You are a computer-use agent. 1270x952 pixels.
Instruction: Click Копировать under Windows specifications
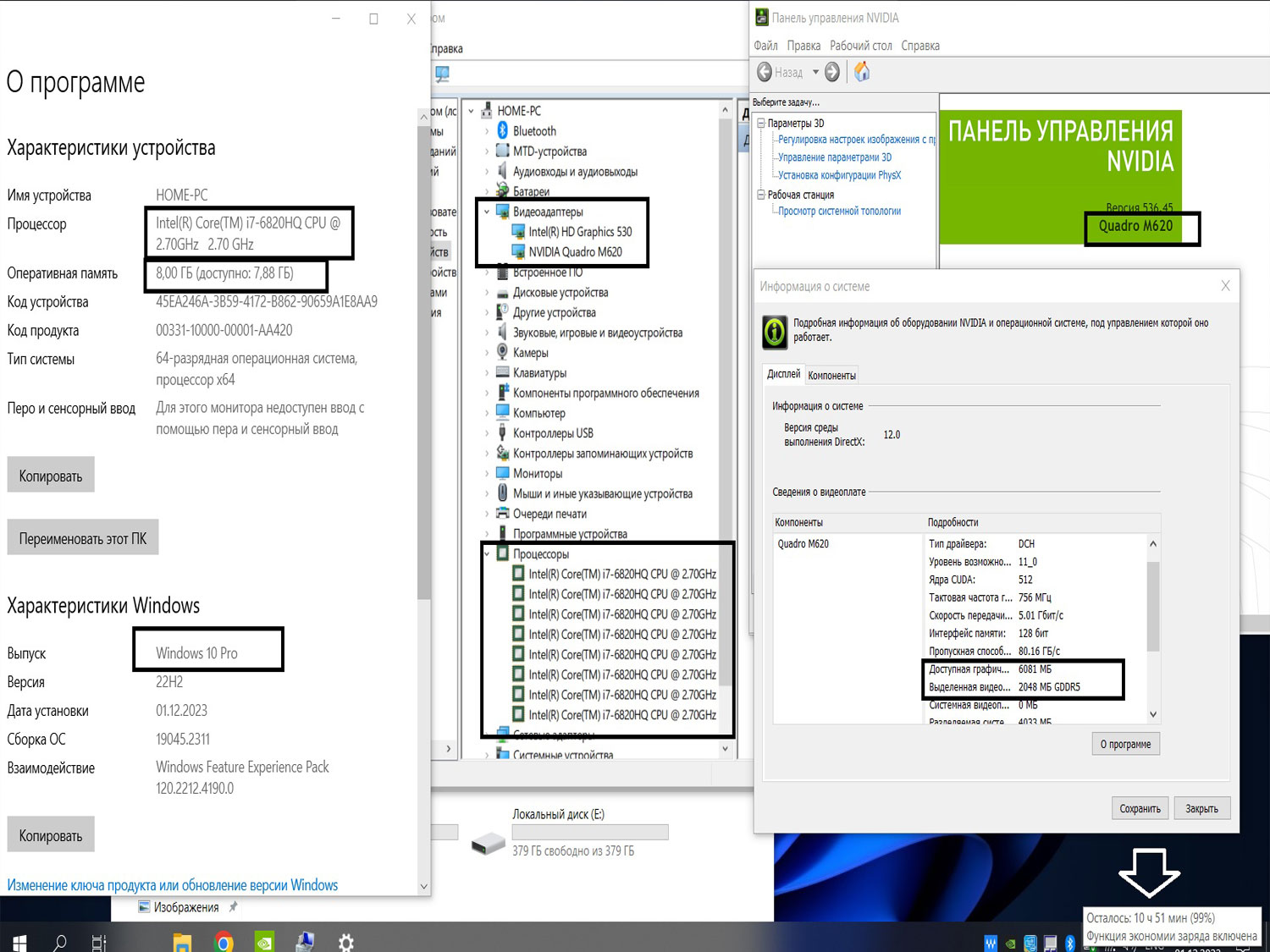pos(51,835)
